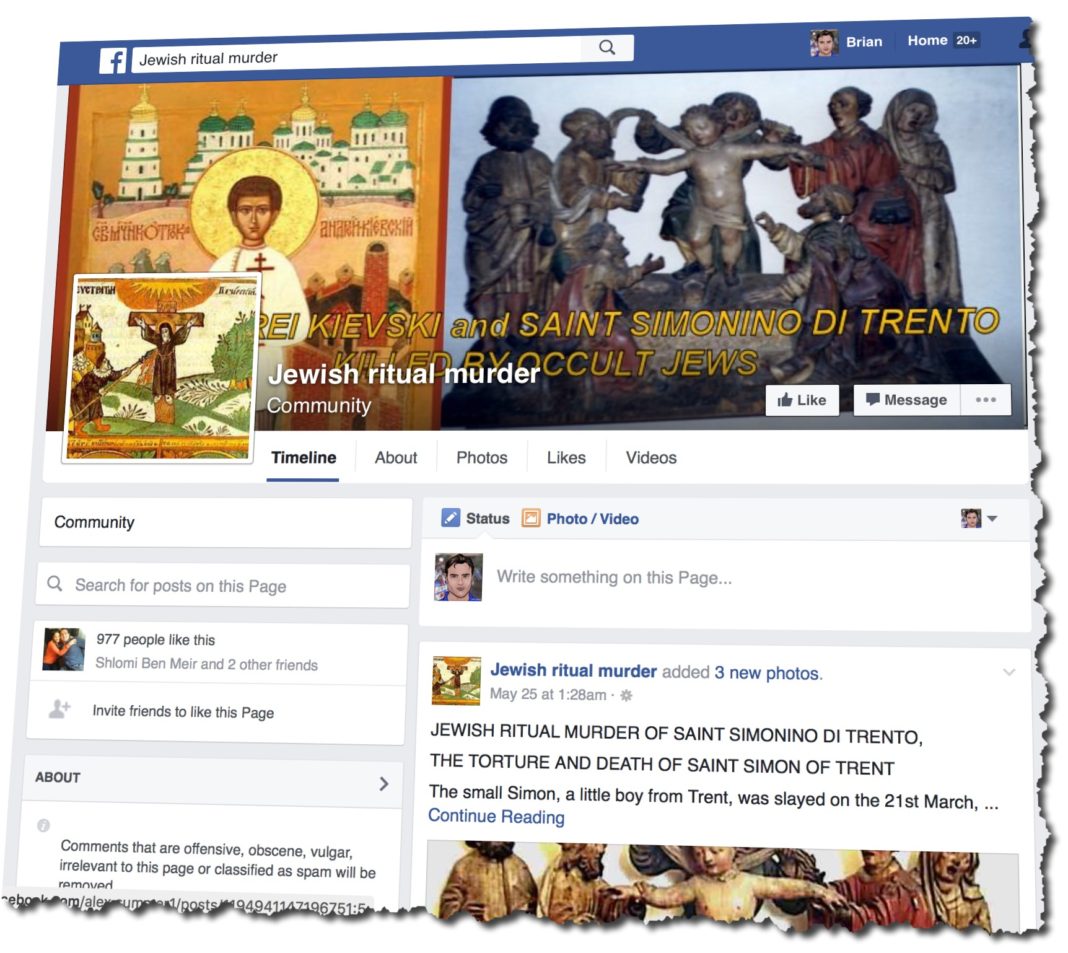Image resolution: width=1068 pixels, height=953 pixels.
Task: Click the Like page button
Action: [802, 400]
